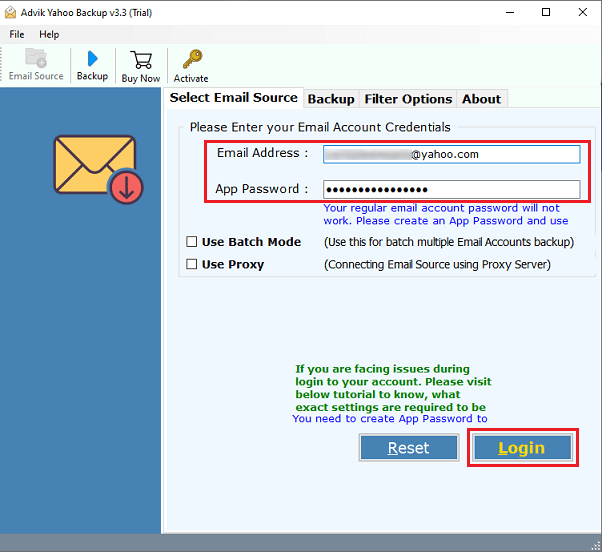
Task: Switch to the Backup tab
Action: 331,99
